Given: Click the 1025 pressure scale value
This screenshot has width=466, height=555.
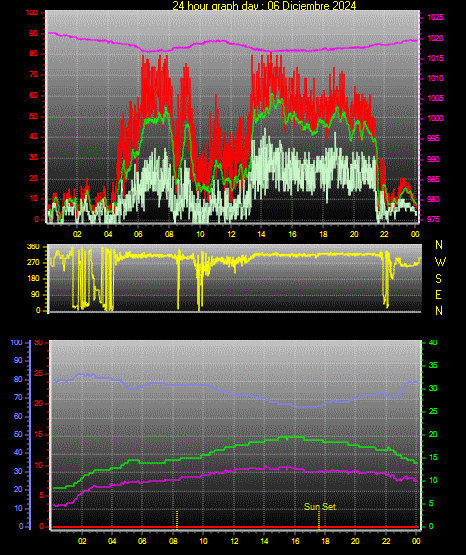Looking at the screenshot, I should 435,17.
